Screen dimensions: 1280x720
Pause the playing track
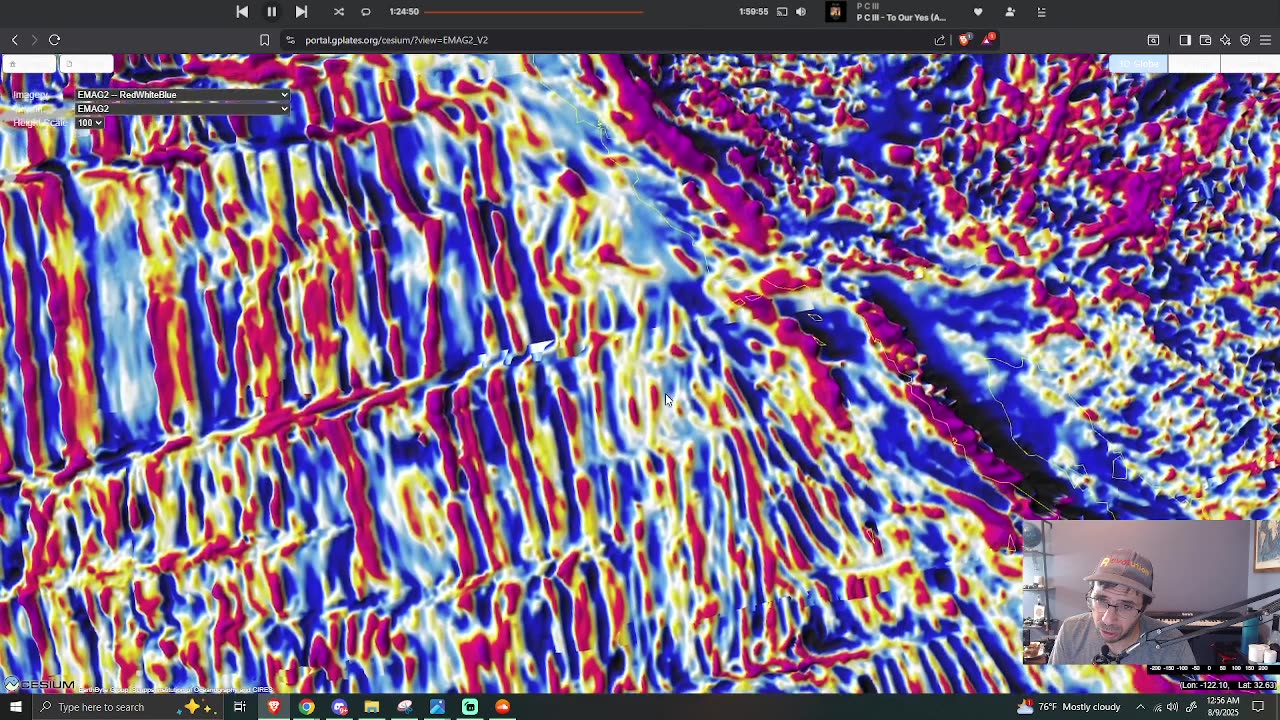click(271, 12)
